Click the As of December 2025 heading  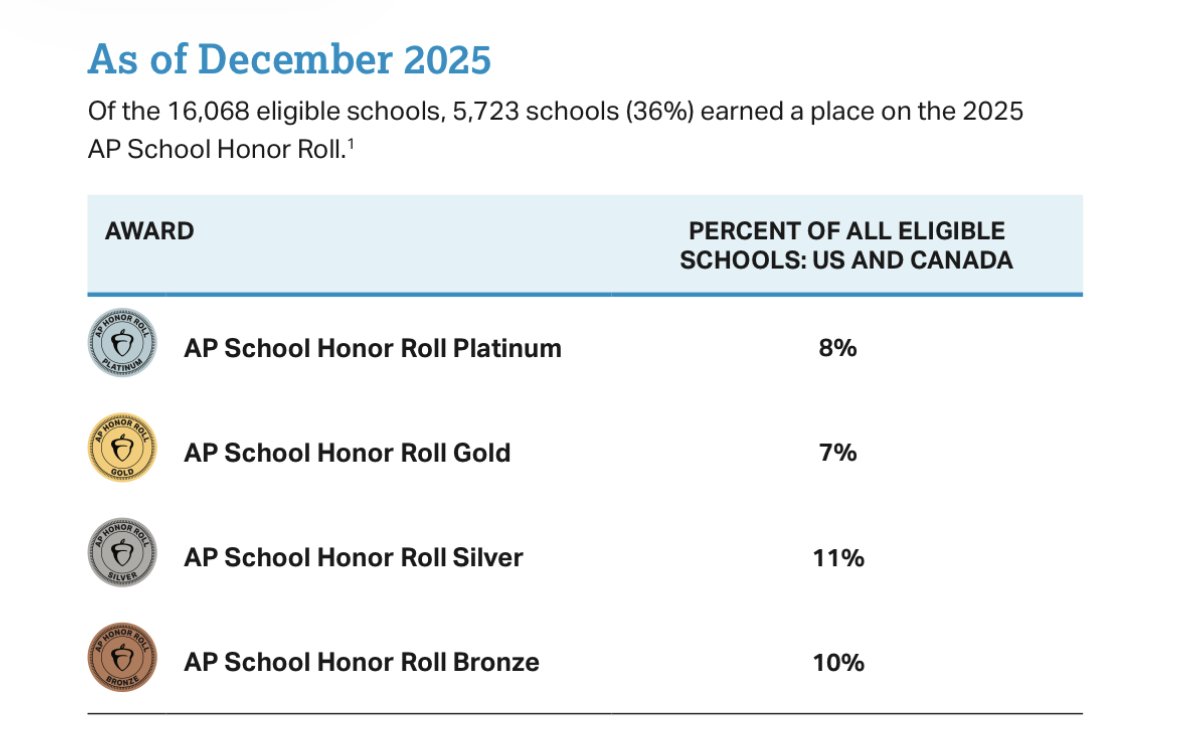click(289, 59)
